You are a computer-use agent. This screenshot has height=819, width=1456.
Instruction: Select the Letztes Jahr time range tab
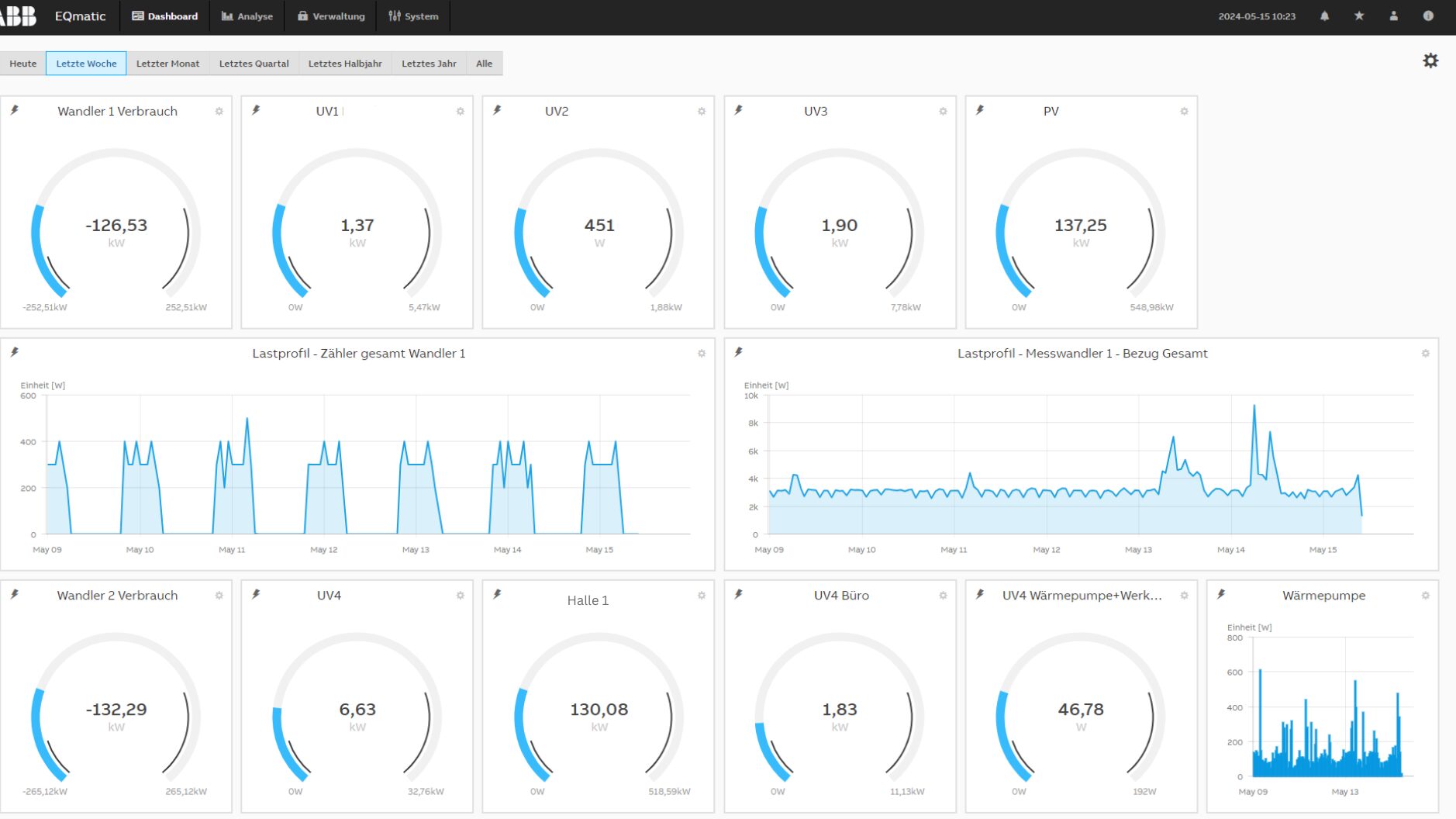pos(429,64)
